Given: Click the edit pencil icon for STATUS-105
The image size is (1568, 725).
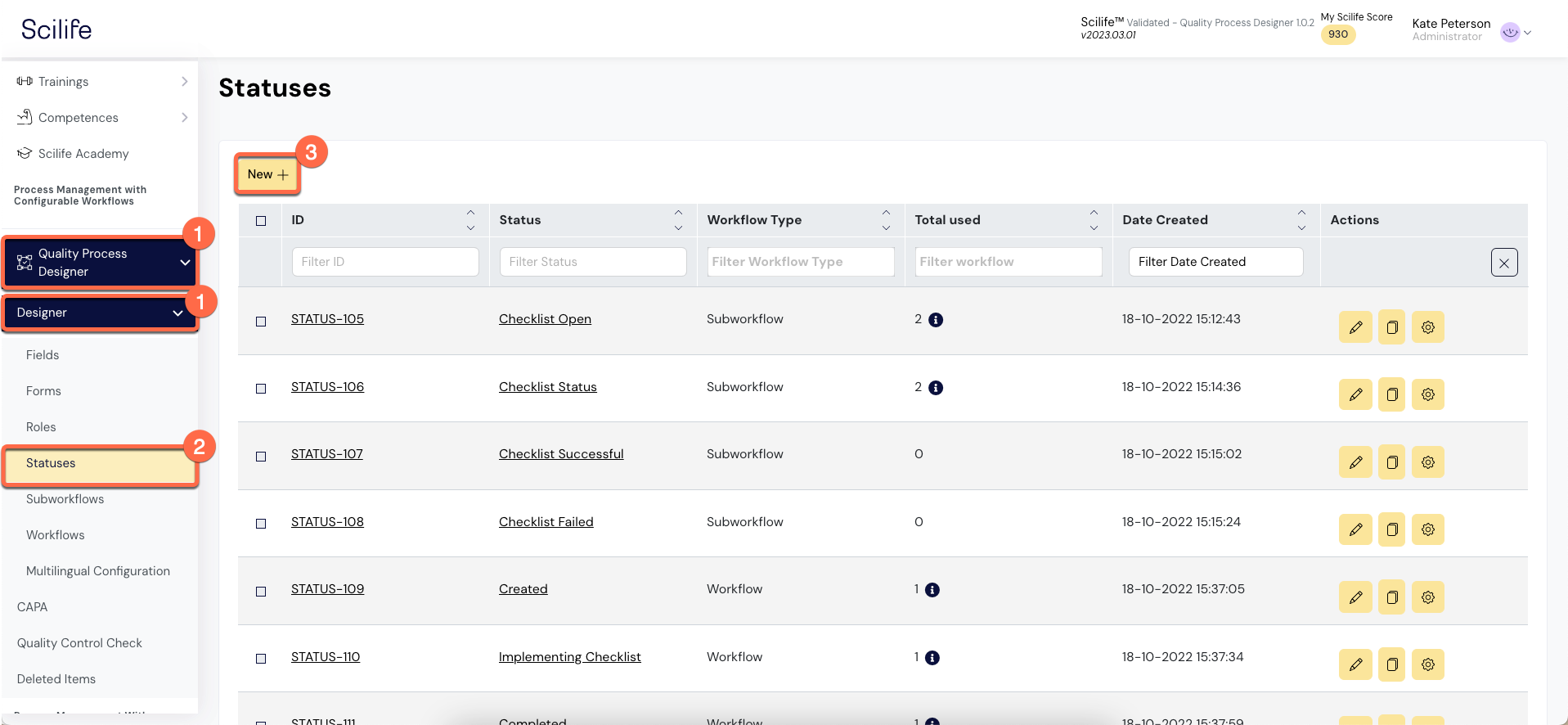Looking at the screenshot, I should [1355, 327].
